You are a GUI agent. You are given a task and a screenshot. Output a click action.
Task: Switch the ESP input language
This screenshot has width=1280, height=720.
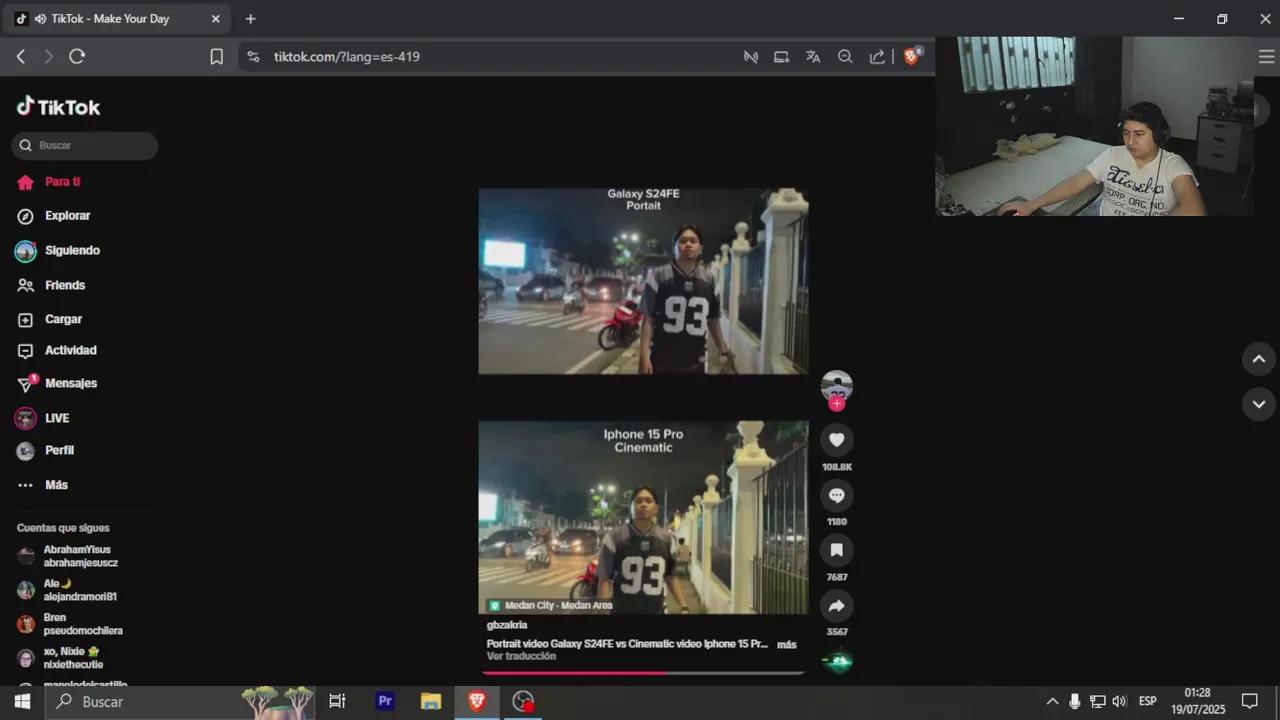tap(1148, 702)
